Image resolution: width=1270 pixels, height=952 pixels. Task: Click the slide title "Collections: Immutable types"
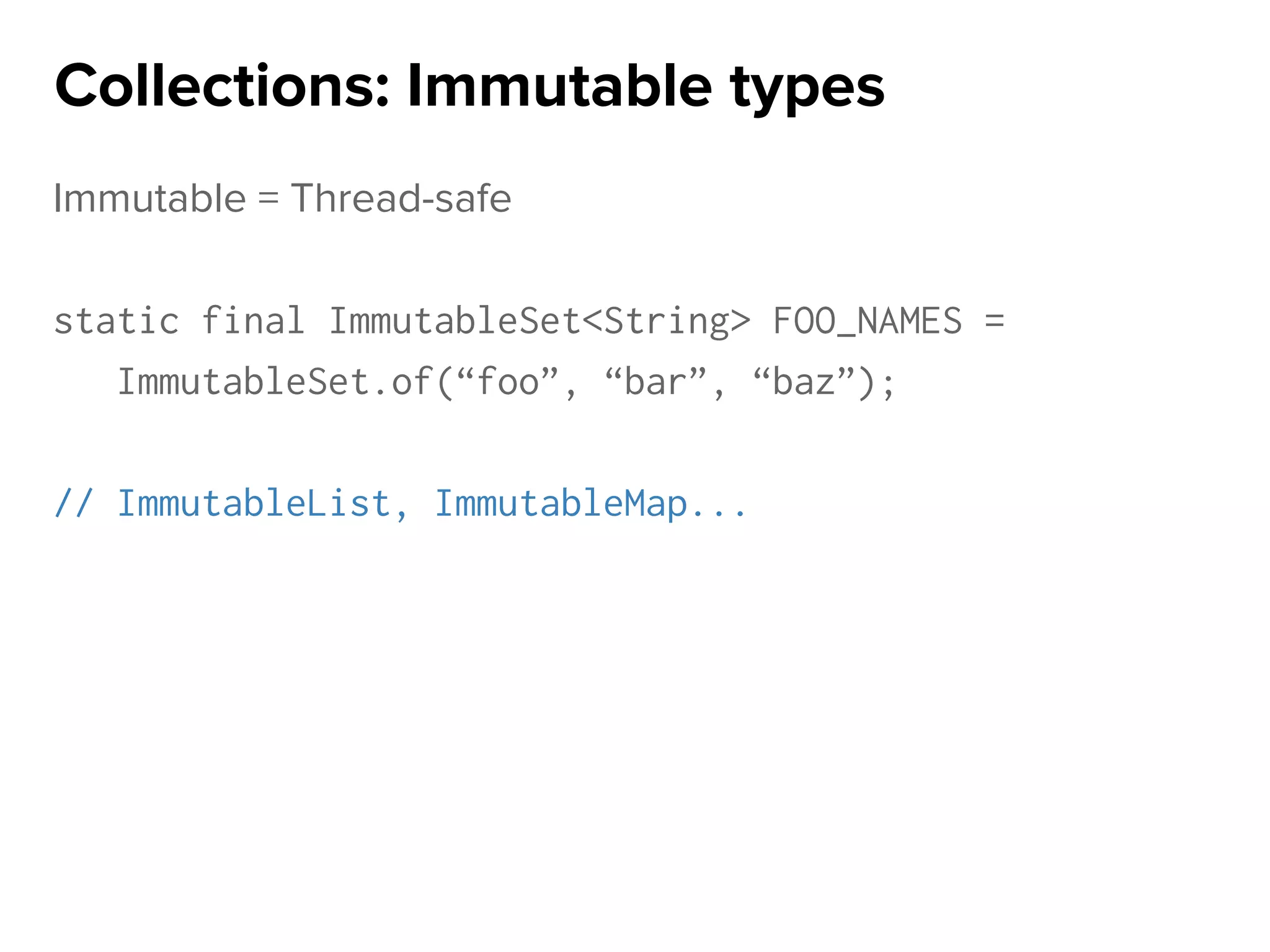pos(469,87)
